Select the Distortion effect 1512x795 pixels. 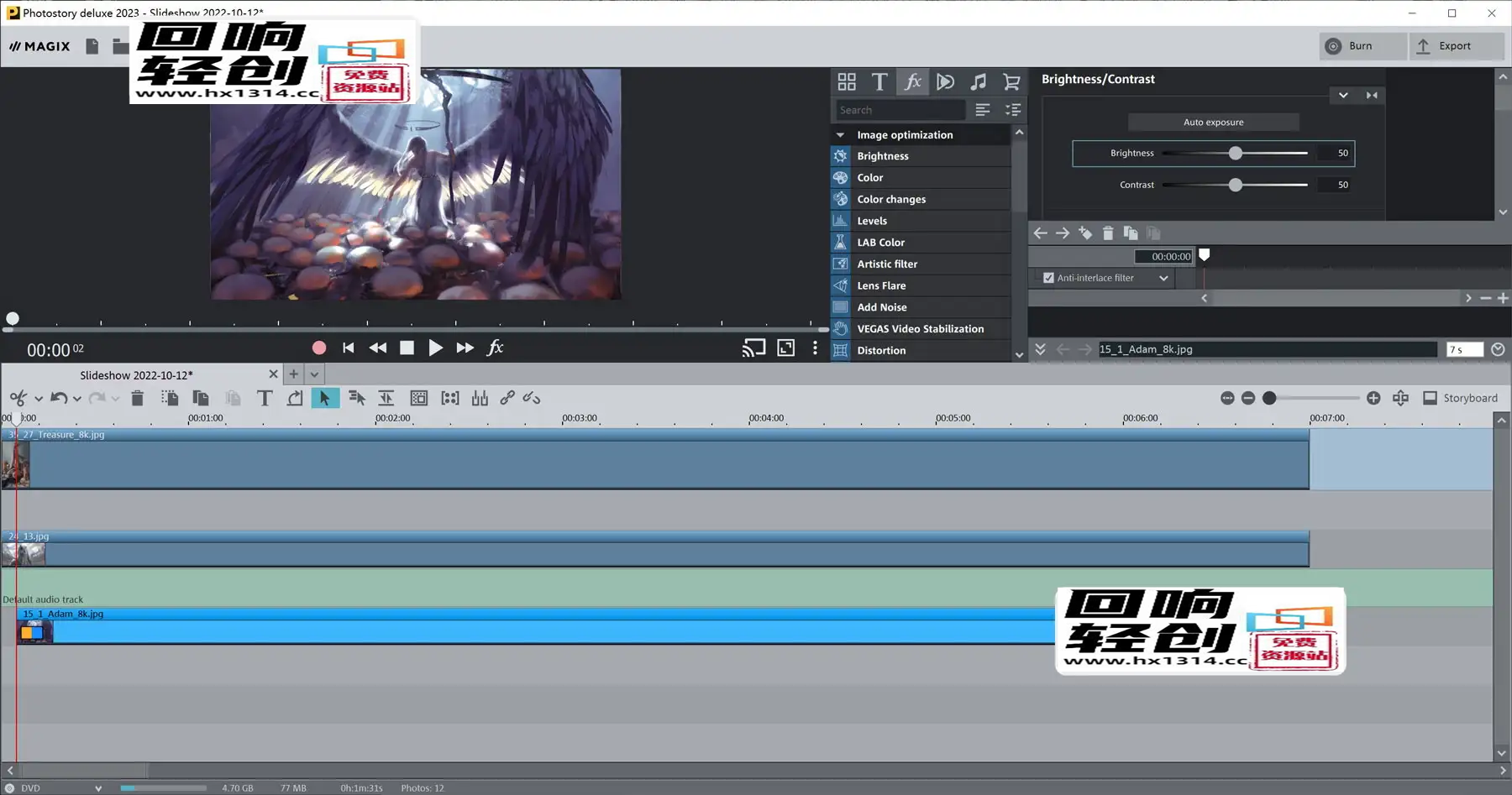[921, 350]
